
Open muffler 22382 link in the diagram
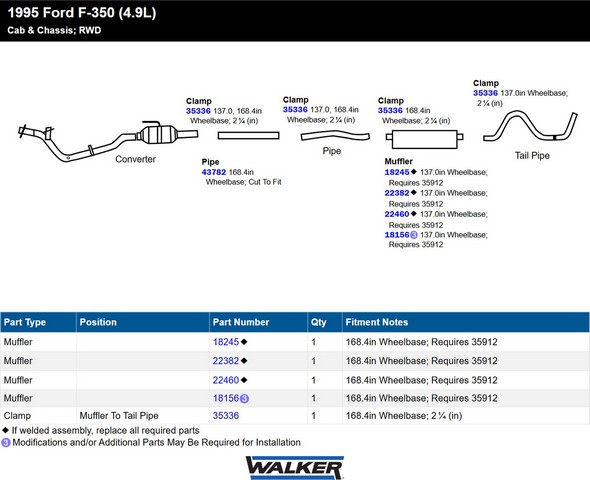point(397,193)
